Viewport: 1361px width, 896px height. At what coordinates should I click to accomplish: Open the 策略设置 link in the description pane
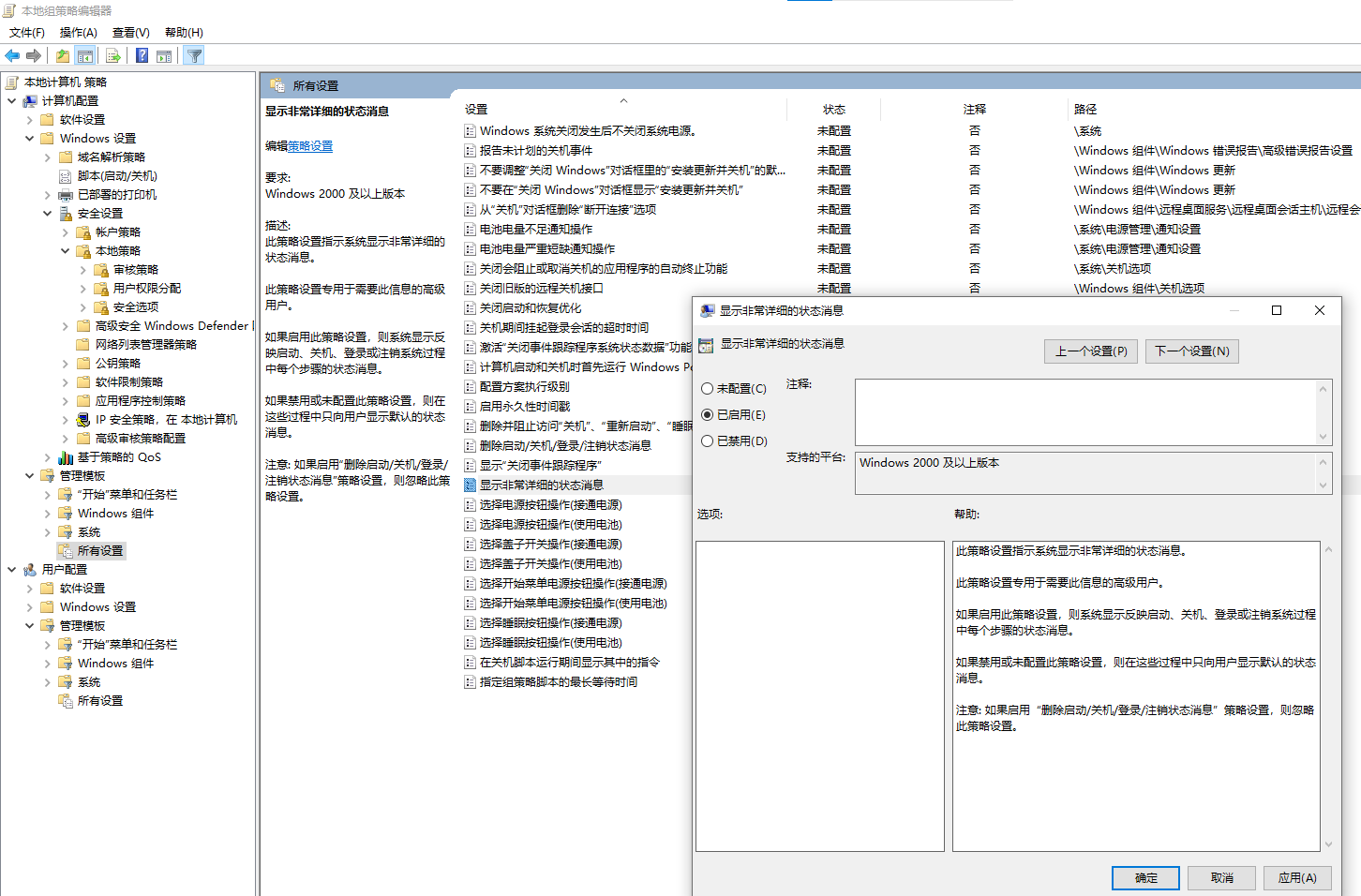(x=310, y=146)
